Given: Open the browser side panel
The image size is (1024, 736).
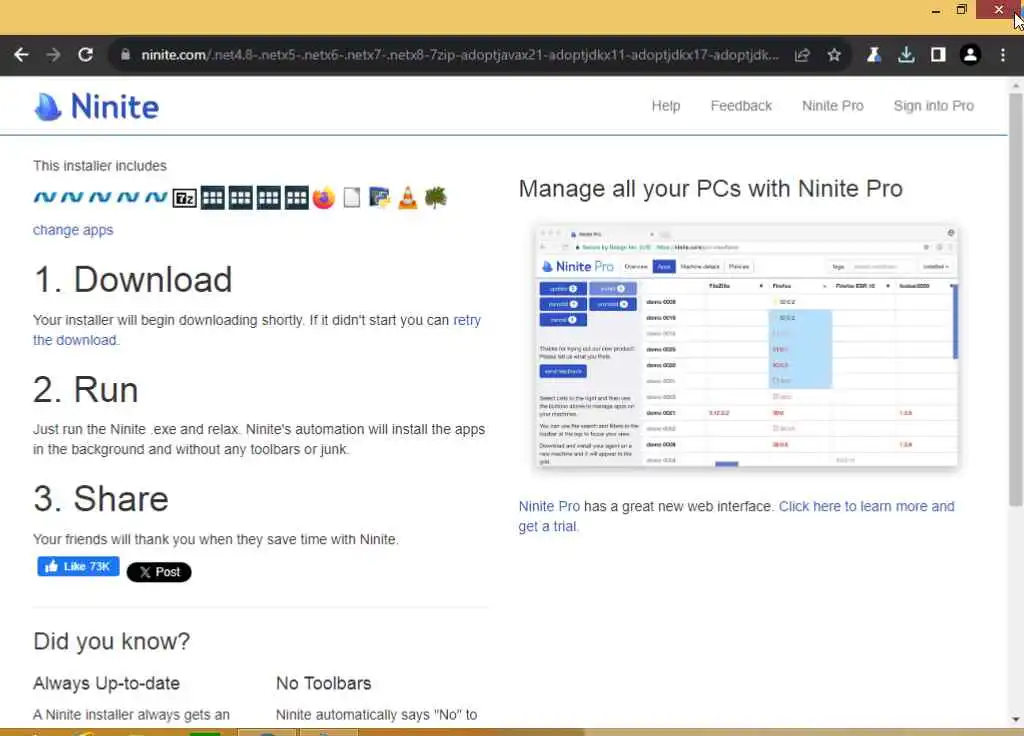Looking at the screenshot, I should 938,55.
